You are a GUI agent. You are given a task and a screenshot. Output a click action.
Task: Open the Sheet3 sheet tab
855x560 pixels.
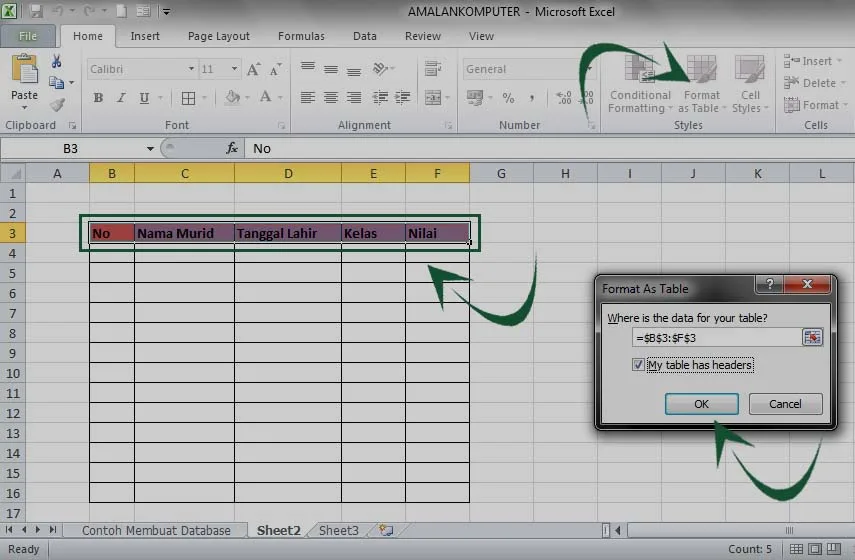pos(339,530)
